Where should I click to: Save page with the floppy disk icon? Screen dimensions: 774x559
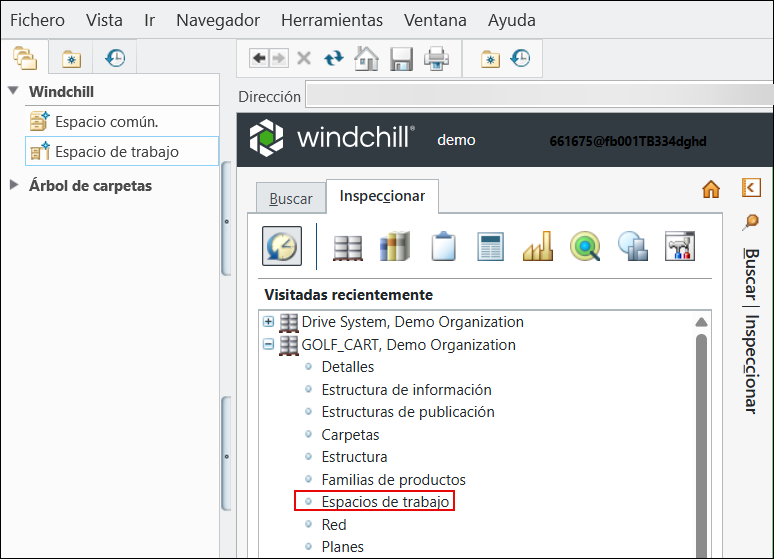[401, 59]
